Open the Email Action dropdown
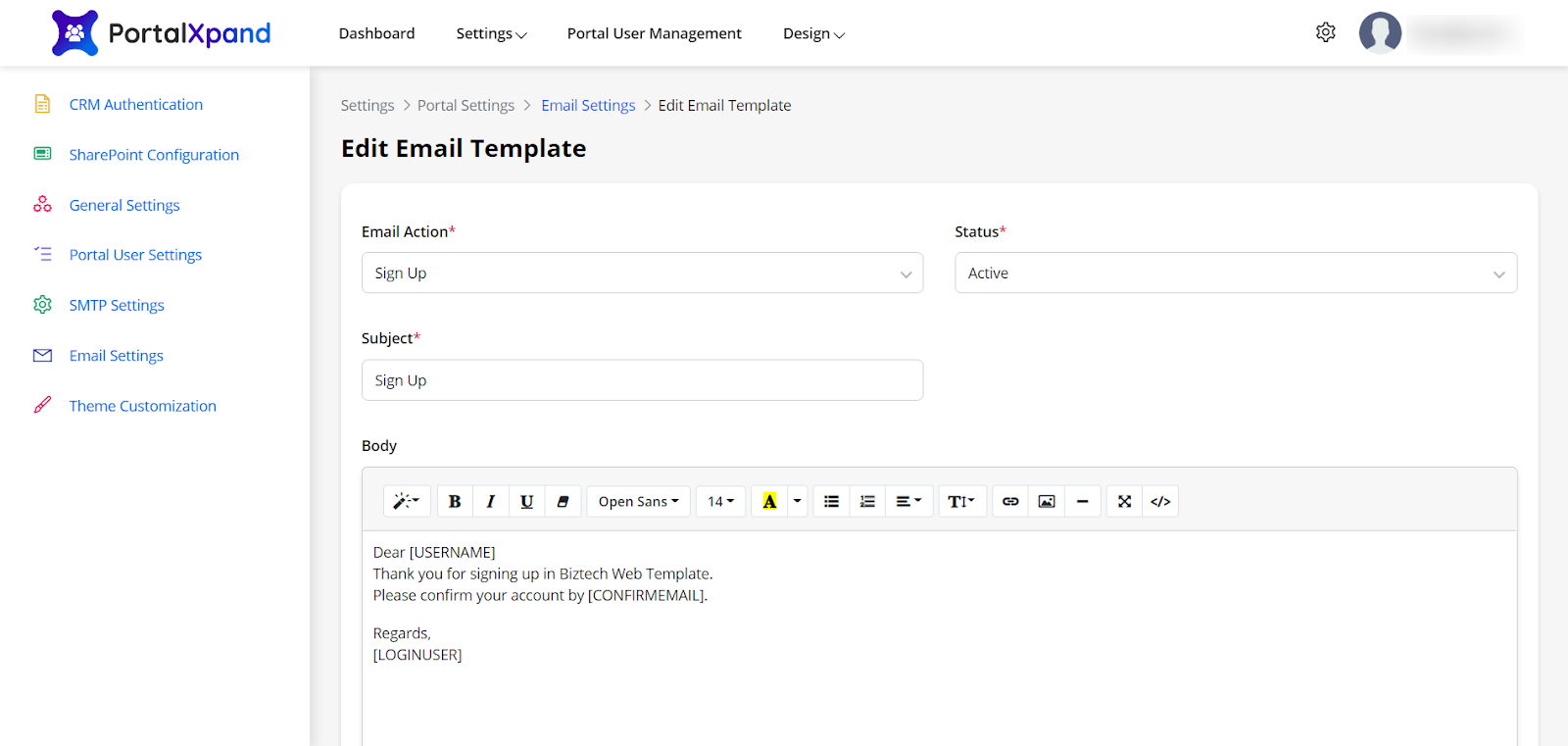1568x746 pixels. [642, 273]
